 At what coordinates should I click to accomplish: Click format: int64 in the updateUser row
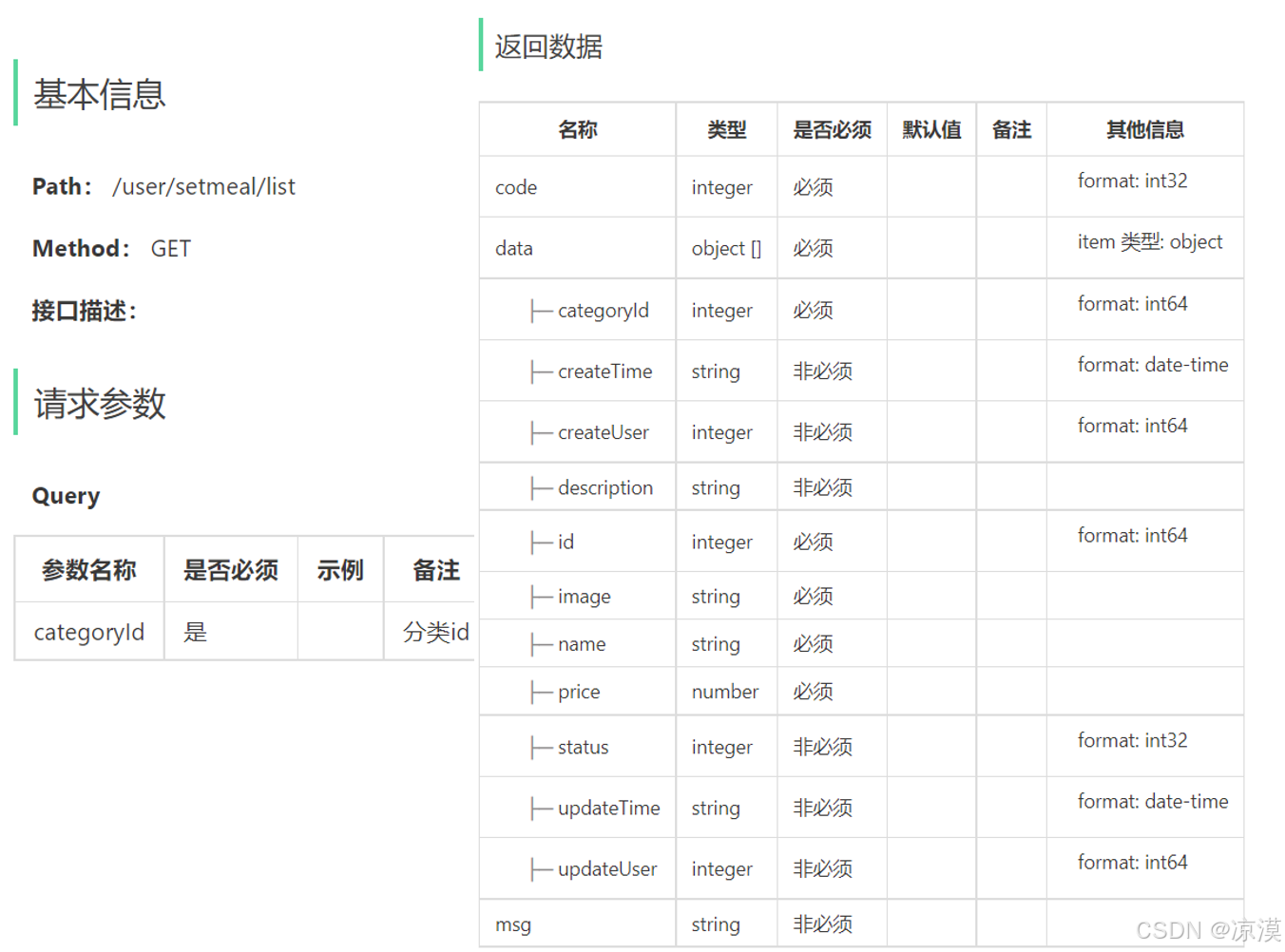coord(1133,862)
